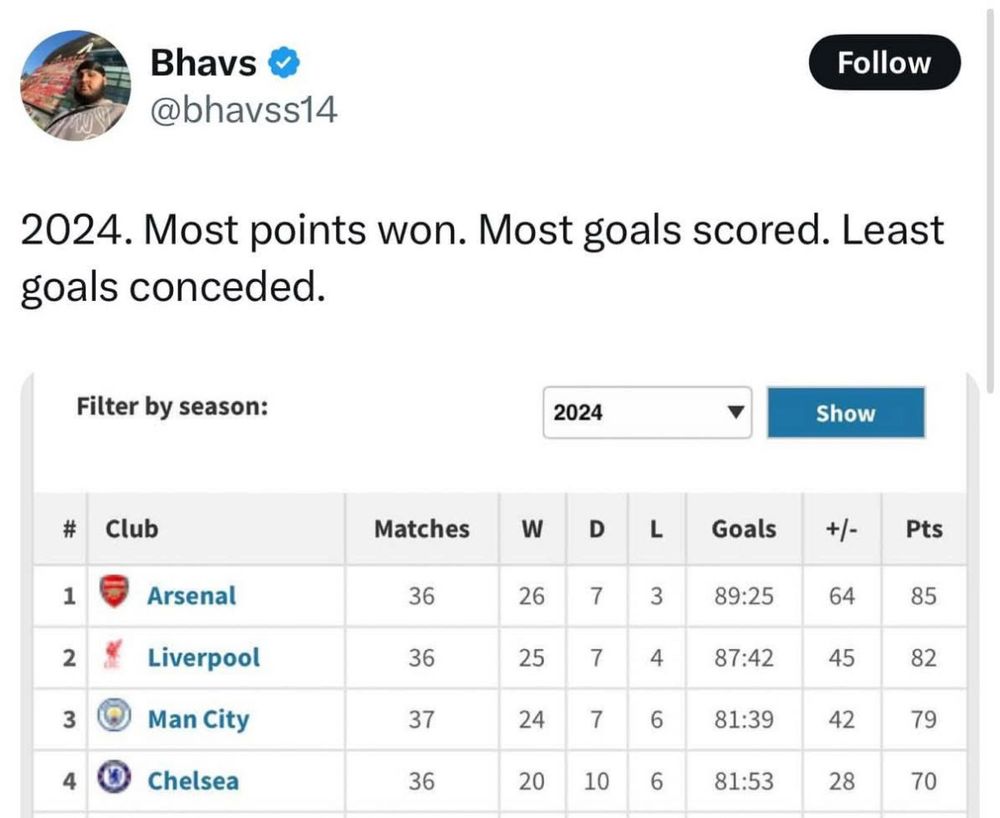The width and height of the screenshot is (1000, 818).
Task: Follow the Bhavs account
Action: pyautogui.click(x=883, y=63)
